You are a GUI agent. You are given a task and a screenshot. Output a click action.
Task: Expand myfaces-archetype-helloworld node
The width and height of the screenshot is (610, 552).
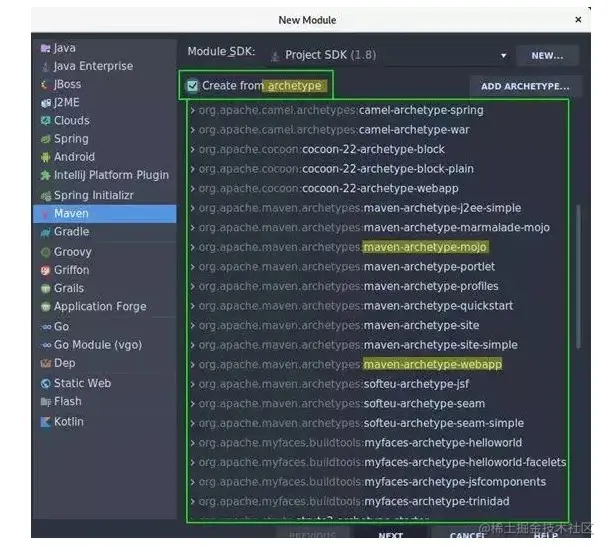coord(193,443)
